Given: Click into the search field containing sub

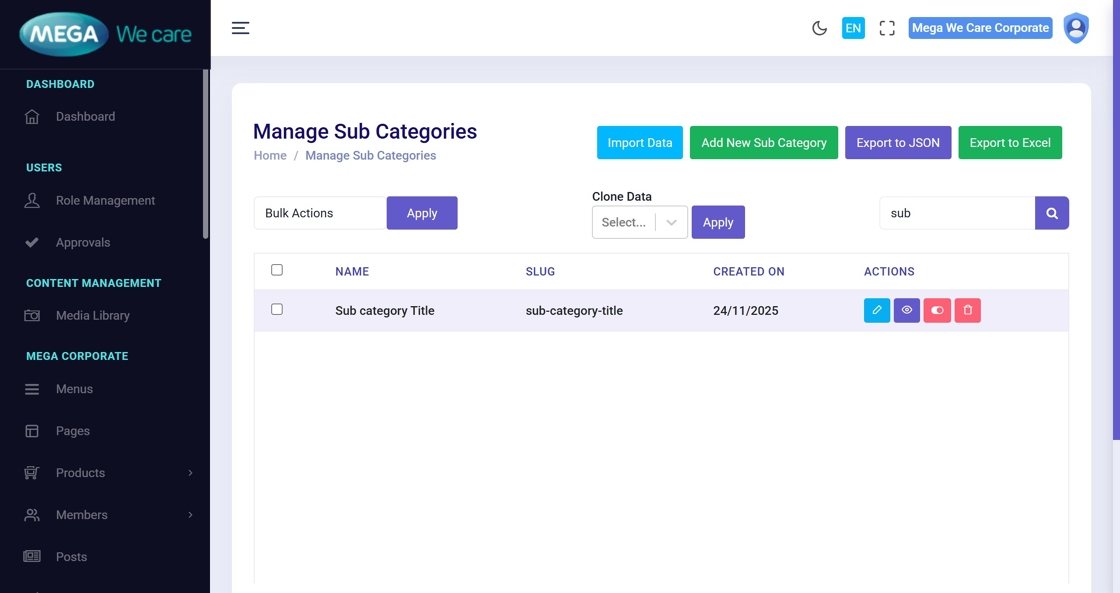Looking at the screenshot, I should click(x=956, y=213).
